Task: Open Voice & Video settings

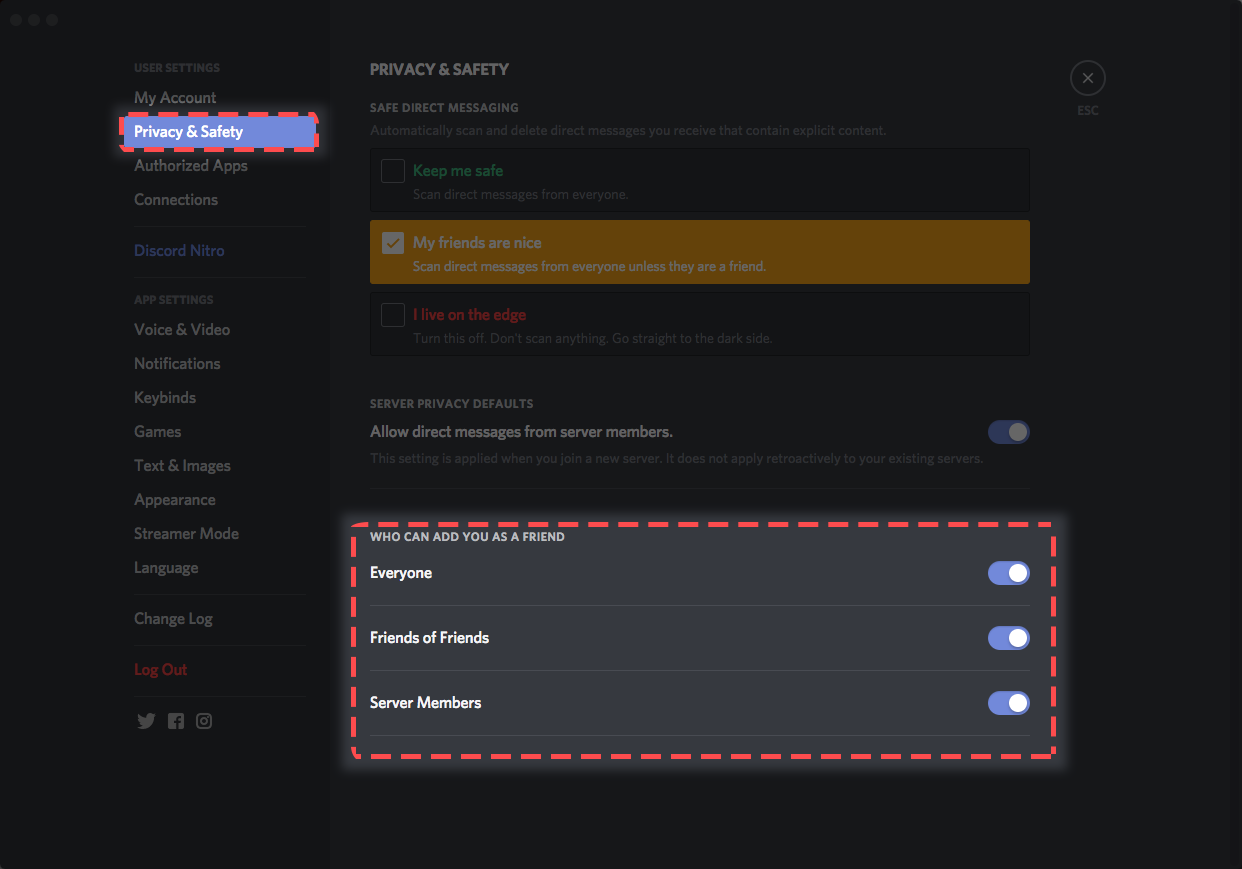Action: click(x=182, y=330)
